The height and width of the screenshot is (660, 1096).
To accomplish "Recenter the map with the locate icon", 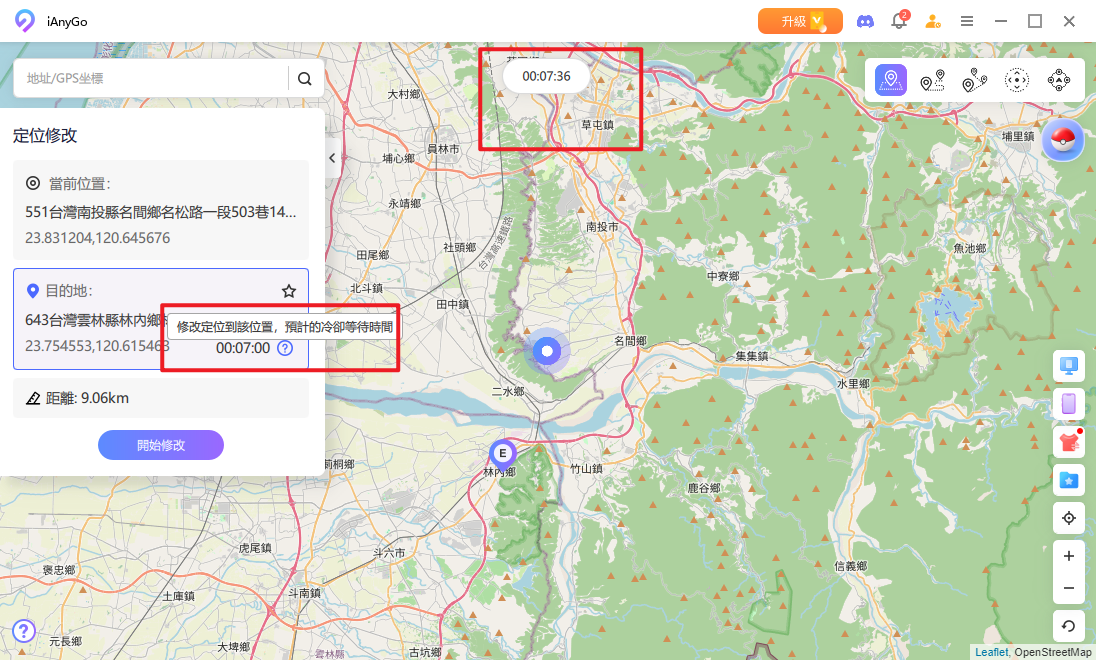I will pyautogui.click(x=1069, y=518).
